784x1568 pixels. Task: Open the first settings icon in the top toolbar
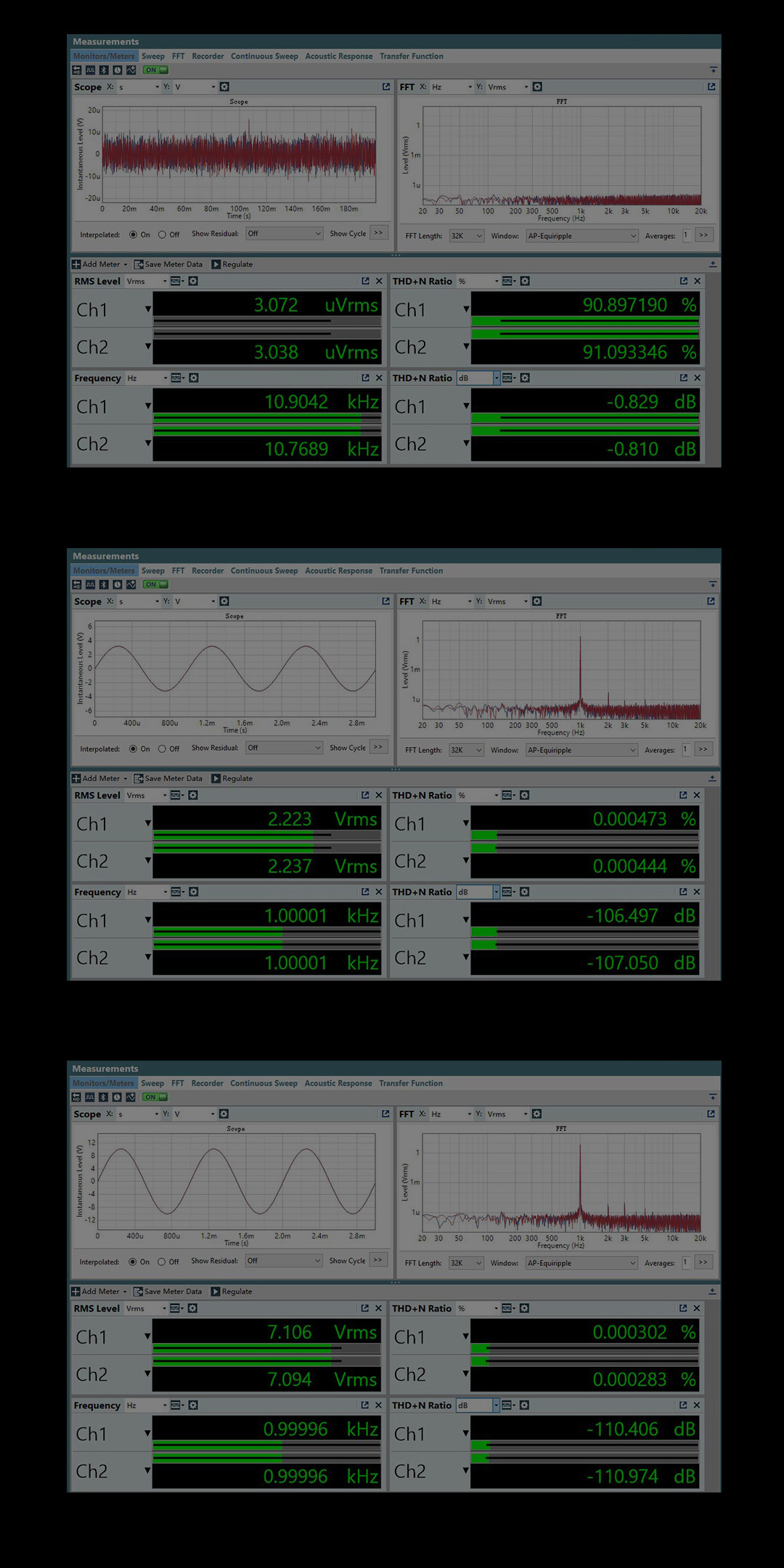point(77,70)
